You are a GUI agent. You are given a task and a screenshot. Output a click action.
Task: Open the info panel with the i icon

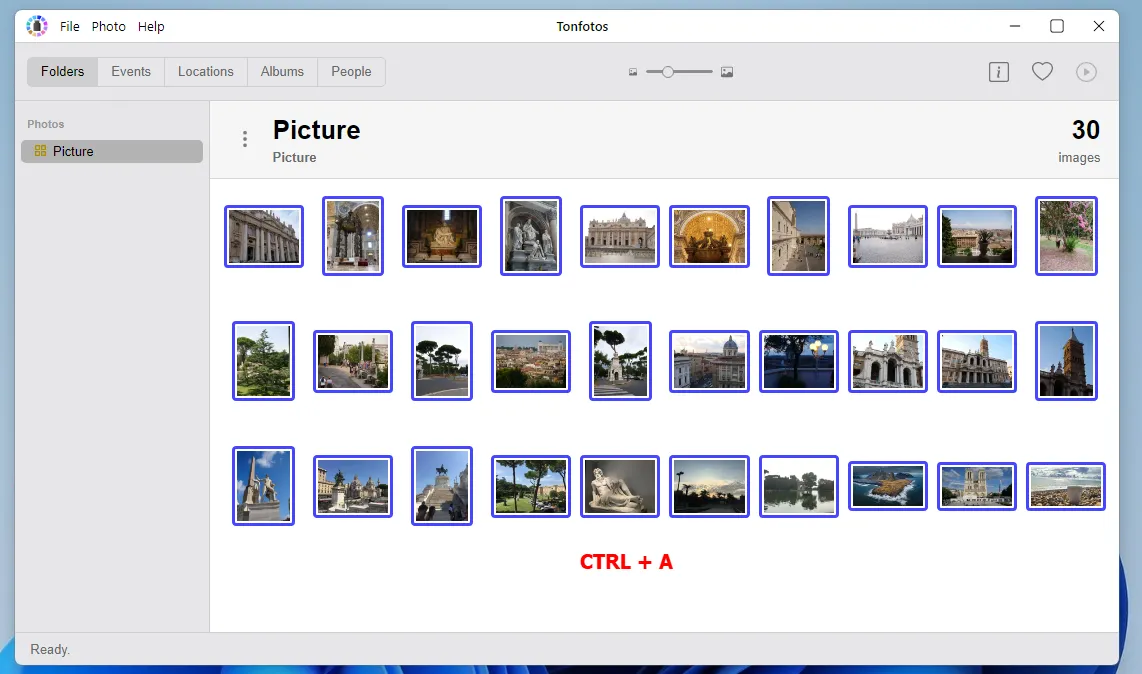tap(998, 71)
